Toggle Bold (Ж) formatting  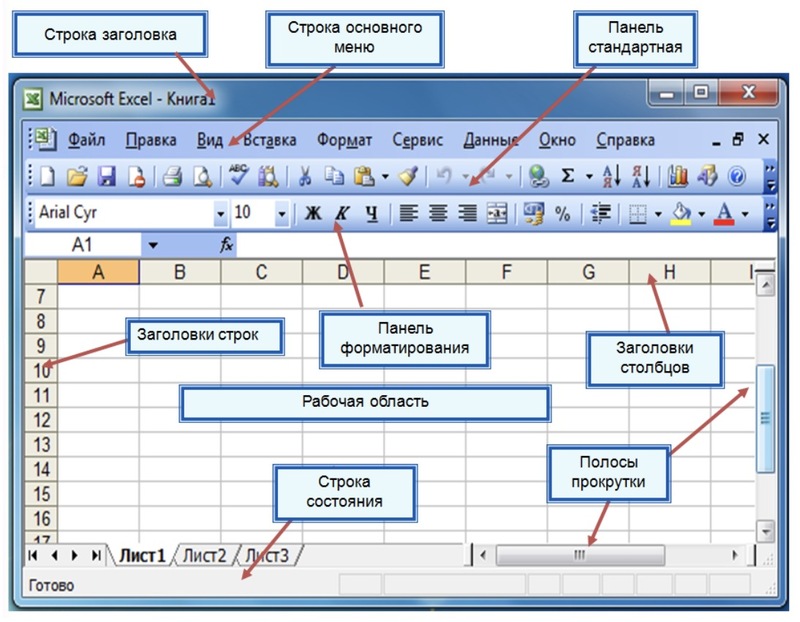coord(313,213)
